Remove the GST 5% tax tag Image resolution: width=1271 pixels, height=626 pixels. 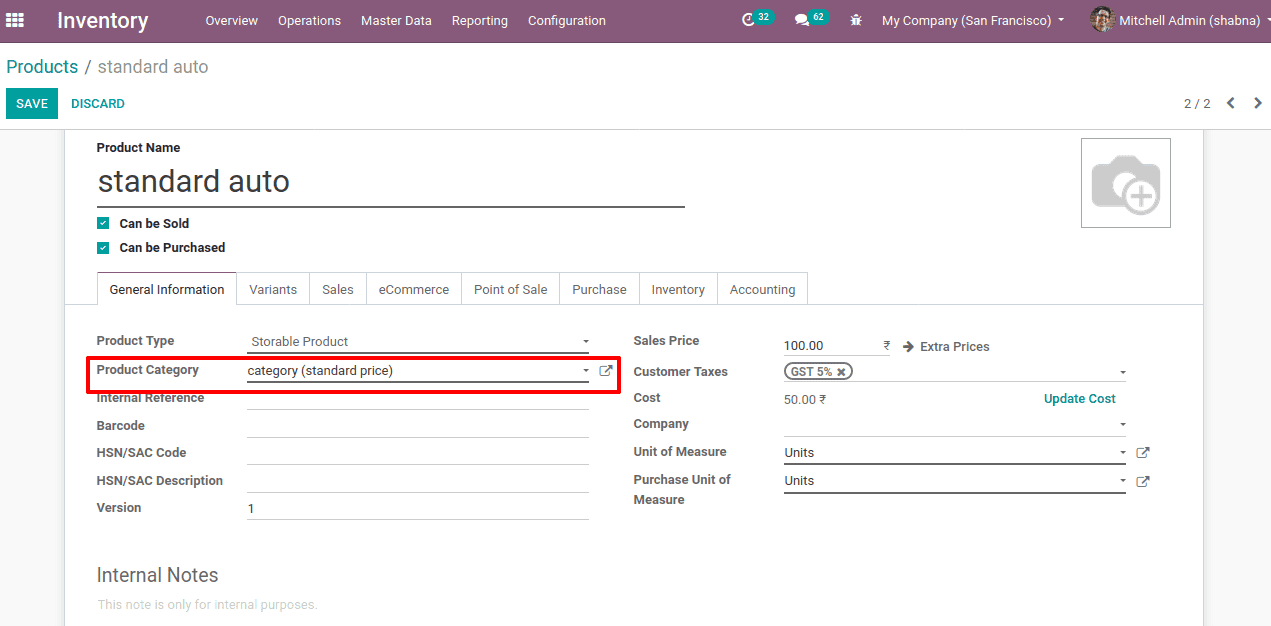[842, 372]
